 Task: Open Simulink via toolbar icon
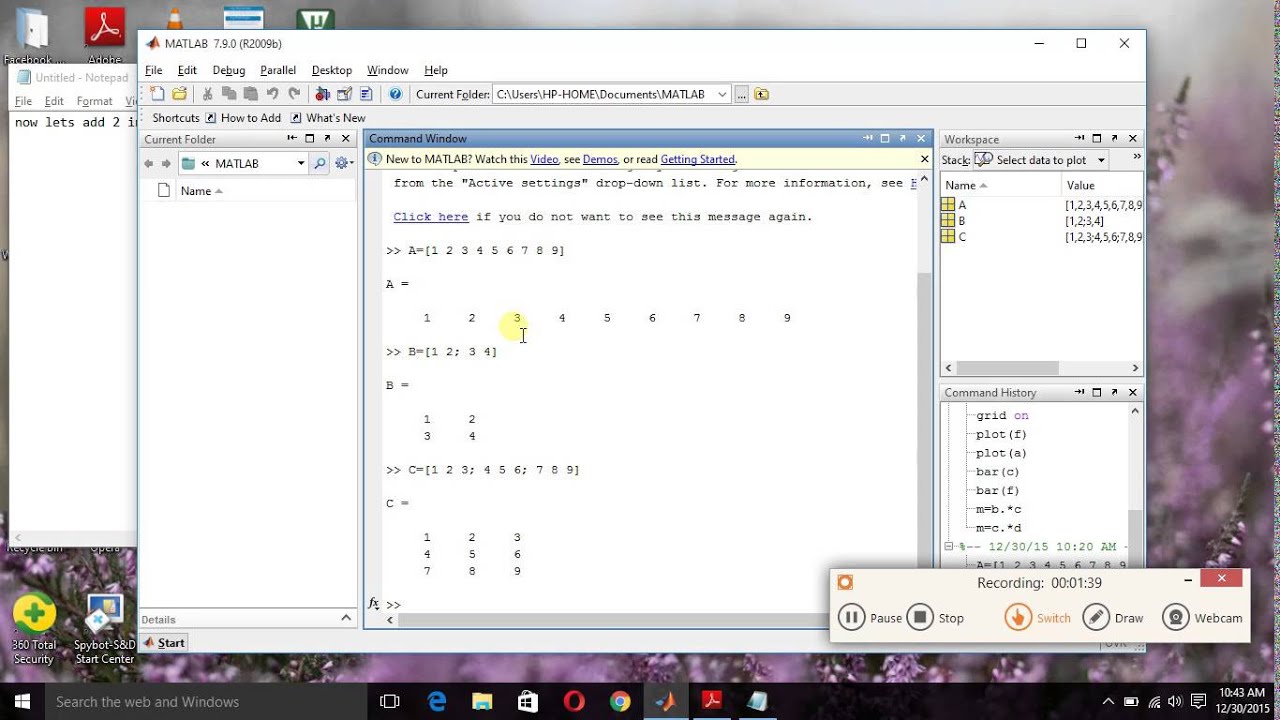coord(322,94)
